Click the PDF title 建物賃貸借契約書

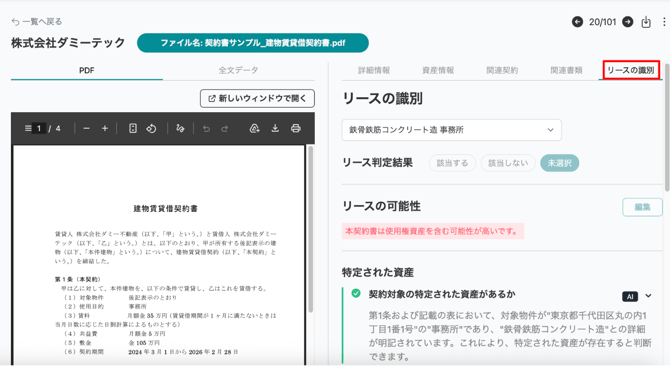[165, 208]
